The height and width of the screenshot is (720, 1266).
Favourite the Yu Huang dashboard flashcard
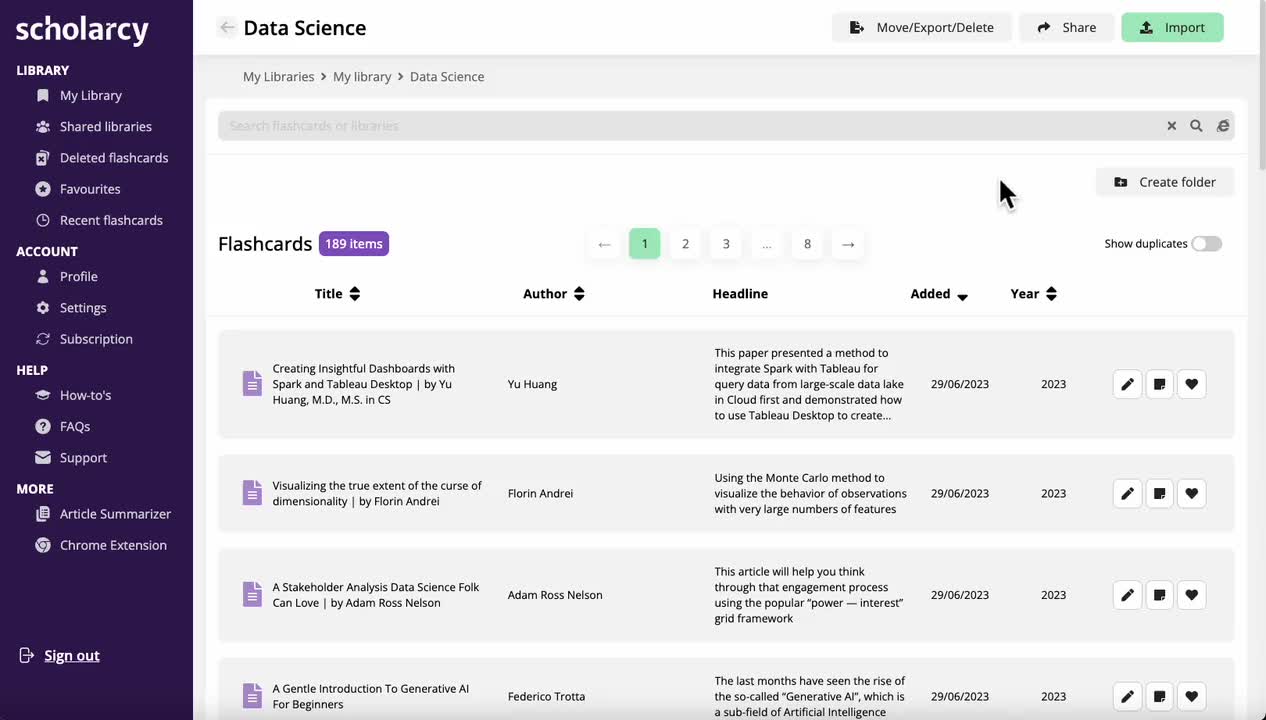[x=1191, y=384]
